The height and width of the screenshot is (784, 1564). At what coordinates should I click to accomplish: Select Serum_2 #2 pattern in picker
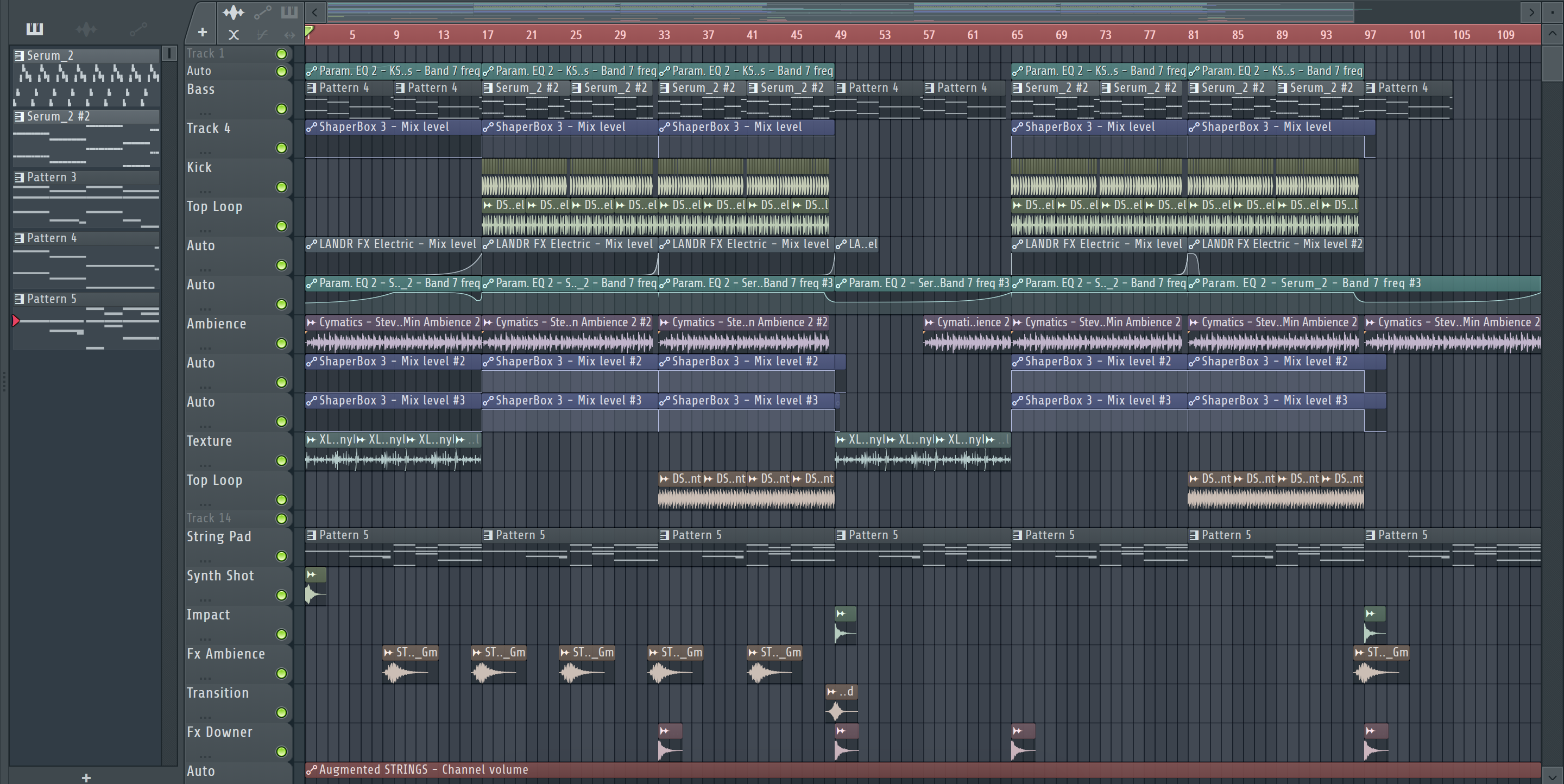[58, 117]
